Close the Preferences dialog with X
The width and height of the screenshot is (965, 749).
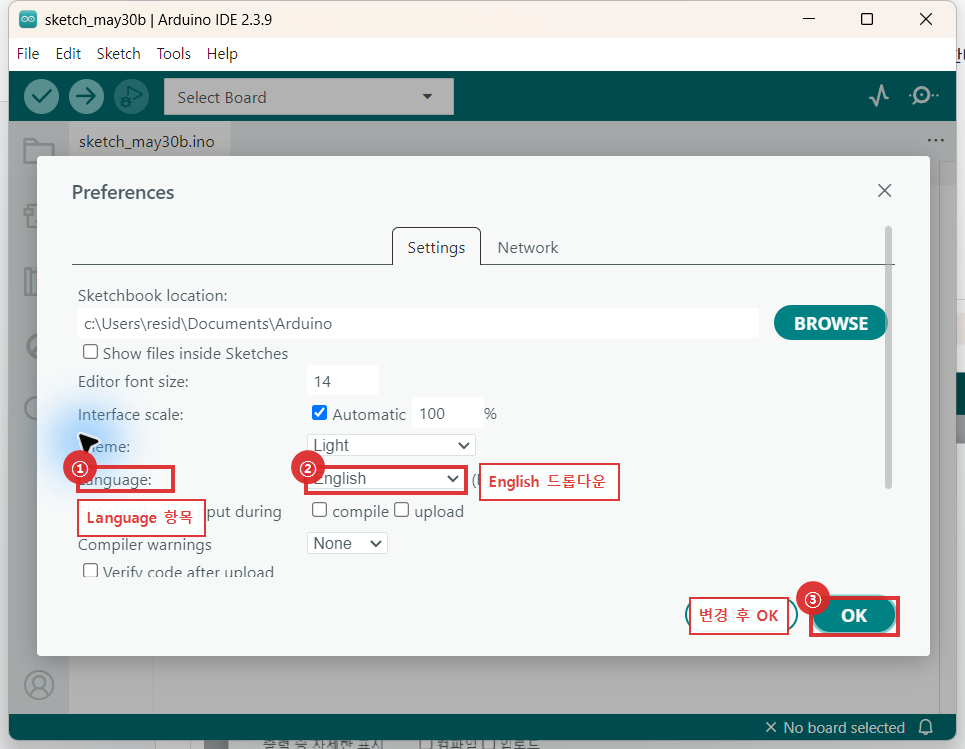[884, 191]
